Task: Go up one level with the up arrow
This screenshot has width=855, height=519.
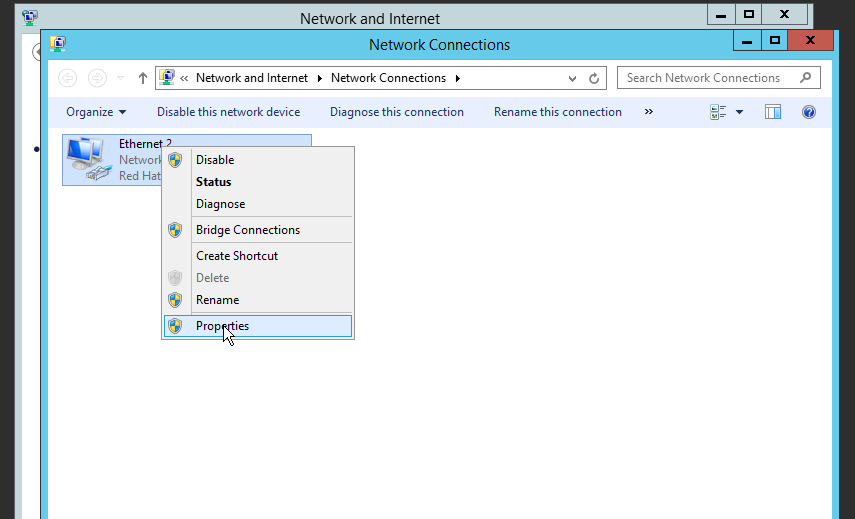Action: 142,78
